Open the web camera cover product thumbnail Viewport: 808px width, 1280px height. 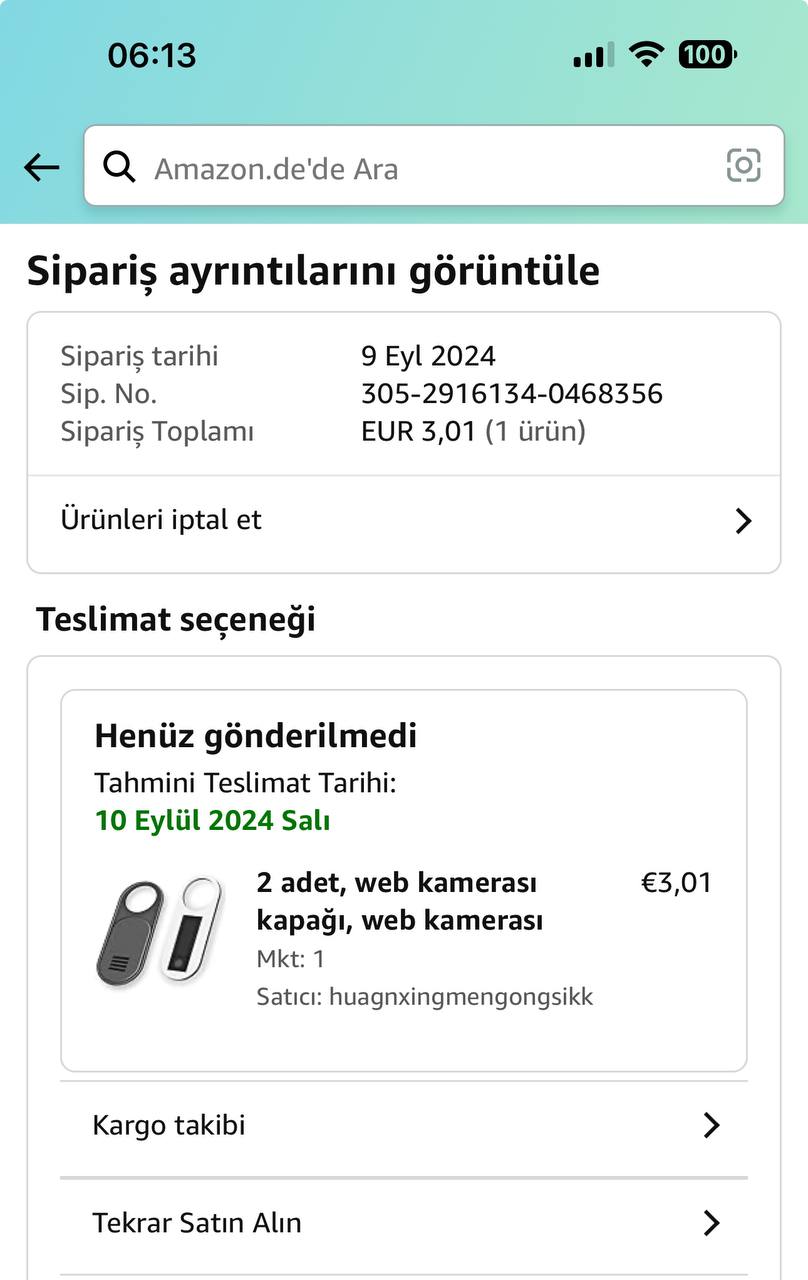pyautogui.click(x=160, y=932)
